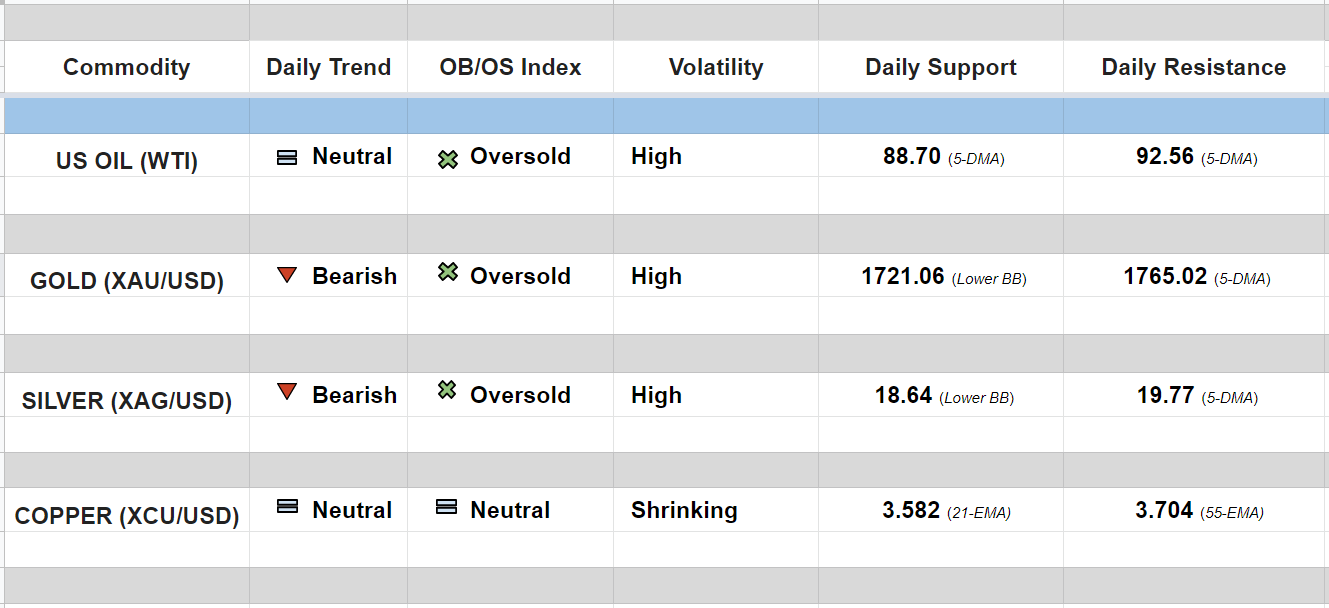This screenshot has height=608, width=1329.
Task: Click the green oversold icon for US Oil
Action: pyautogui.click(x=448, y=158)
